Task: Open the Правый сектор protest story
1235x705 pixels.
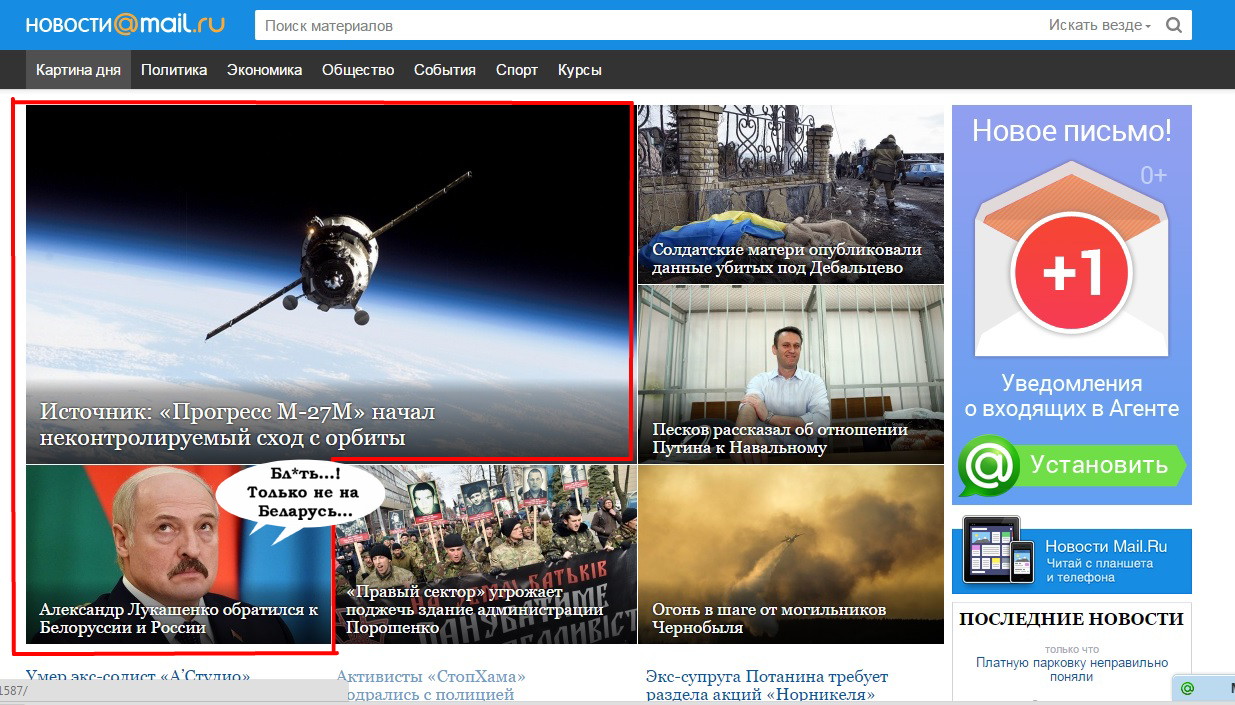Action: (x=485, y=554)
